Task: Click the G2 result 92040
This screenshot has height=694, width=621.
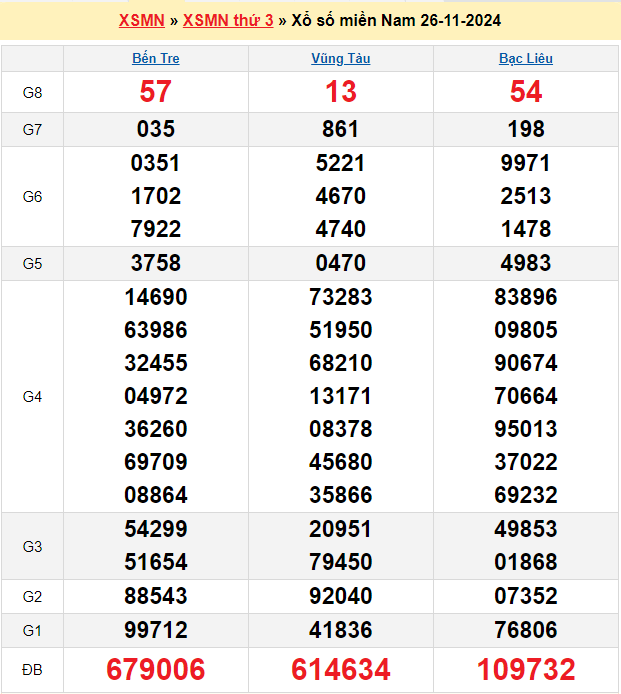Action: coord(340,597)
